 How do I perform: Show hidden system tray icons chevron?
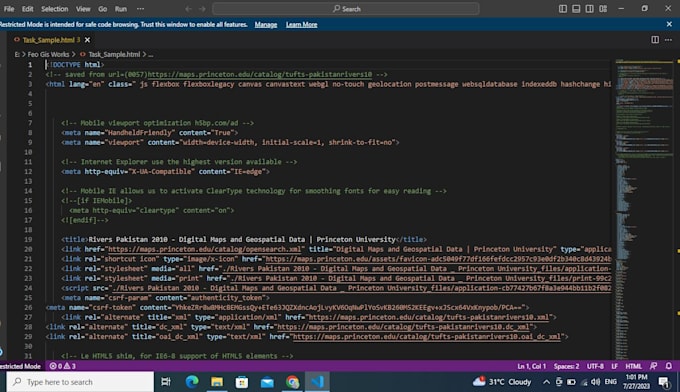coord(546,382)
